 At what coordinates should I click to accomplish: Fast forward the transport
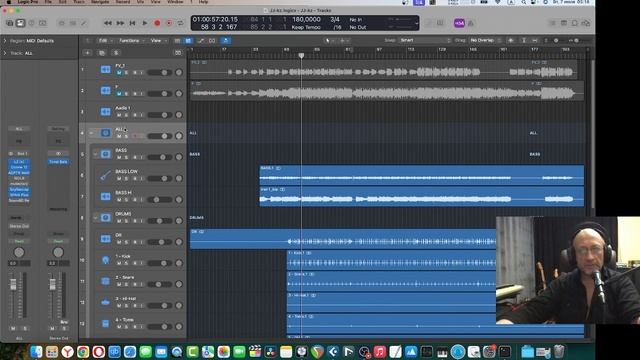(120, 23)
